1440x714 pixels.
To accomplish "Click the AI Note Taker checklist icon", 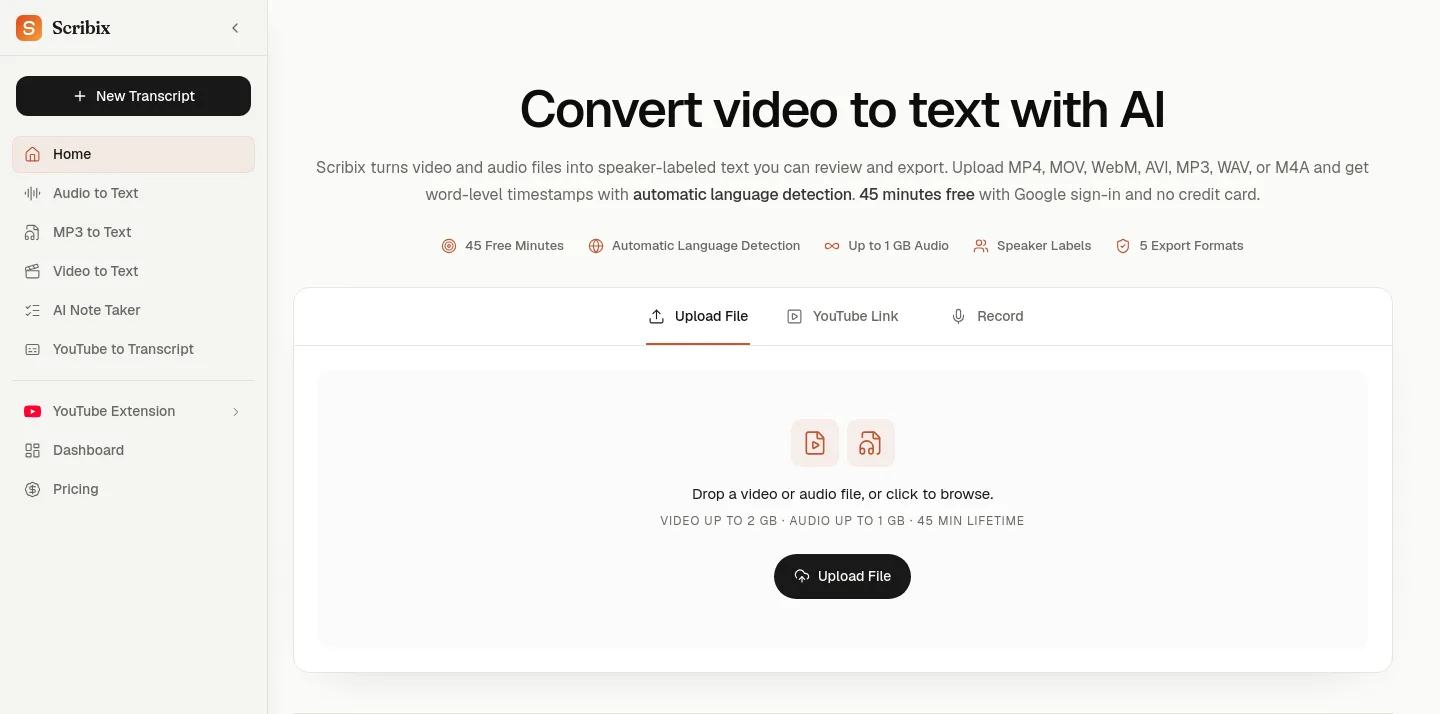I will click(33, 310).
